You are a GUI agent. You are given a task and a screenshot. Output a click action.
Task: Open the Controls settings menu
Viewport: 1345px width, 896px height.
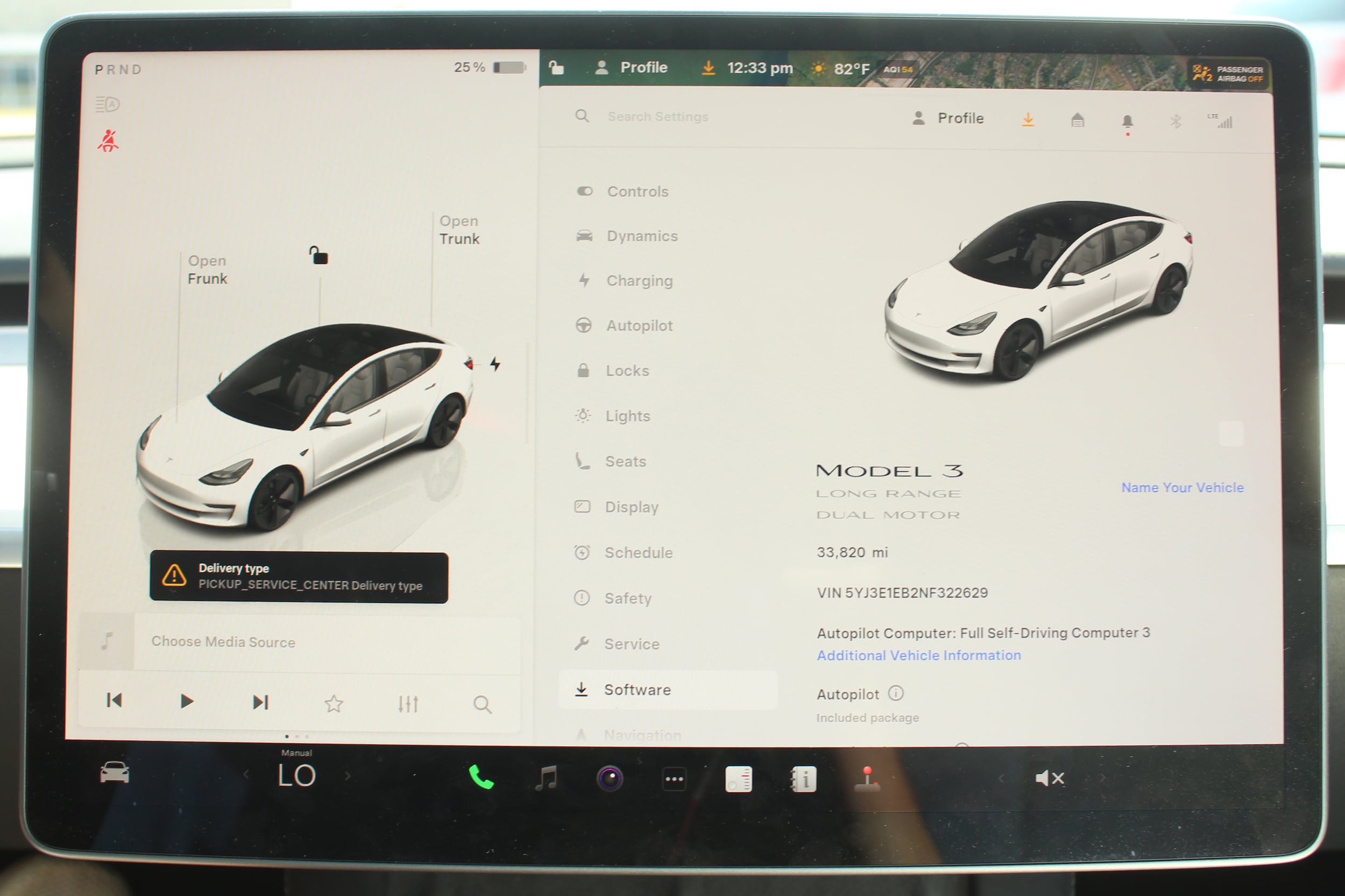tap(622, 191)
